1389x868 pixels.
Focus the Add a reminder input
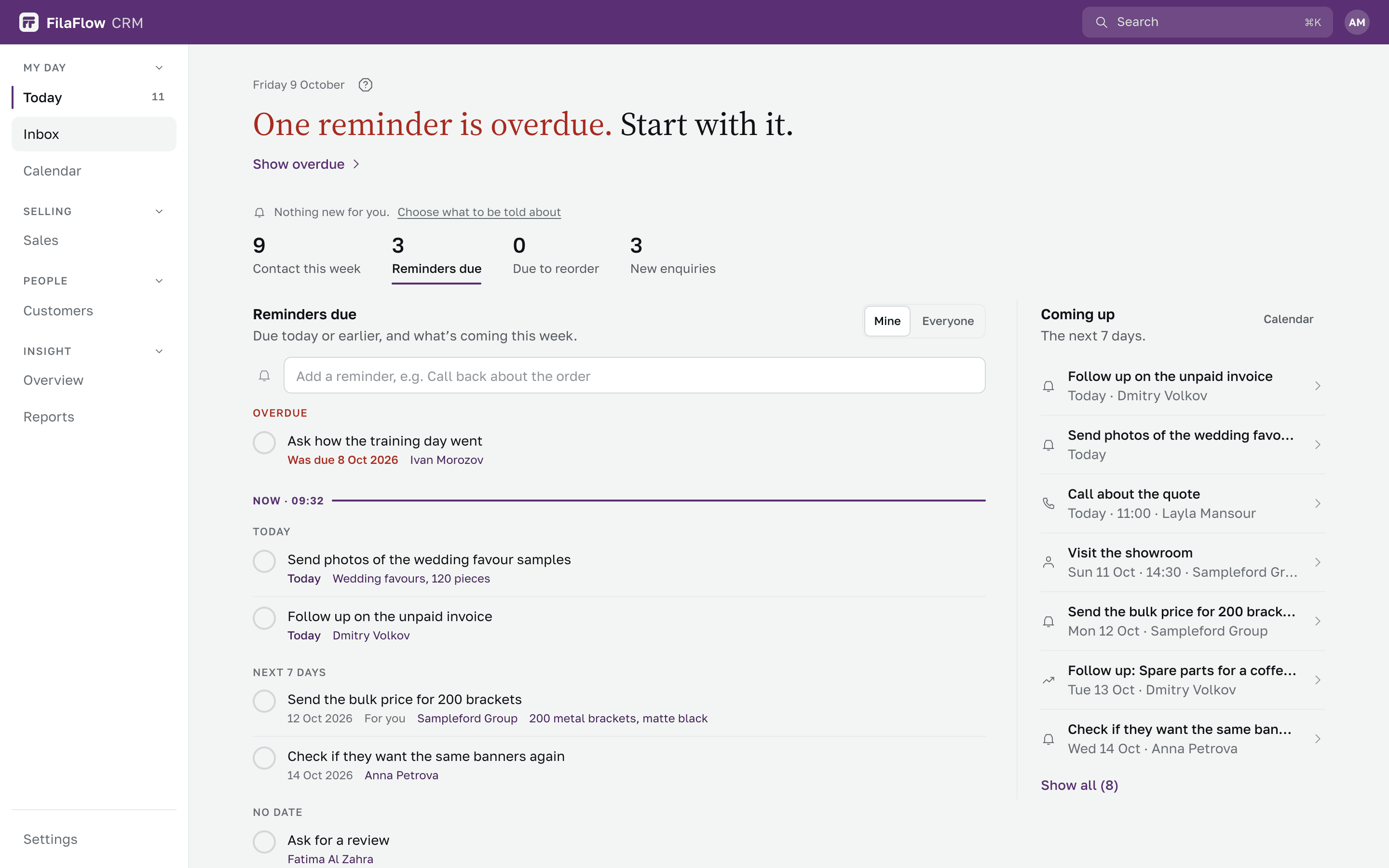(634, 376)
